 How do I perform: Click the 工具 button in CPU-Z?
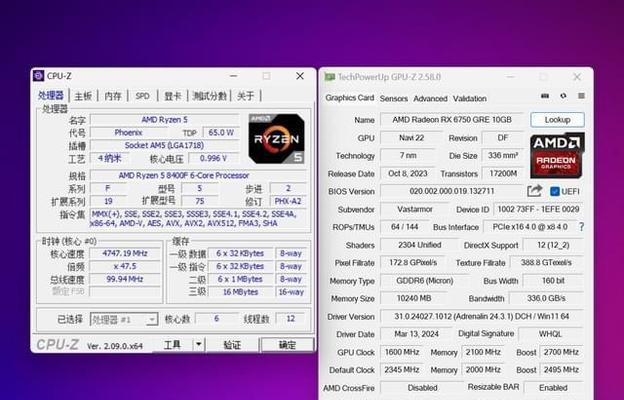[173, 345]
